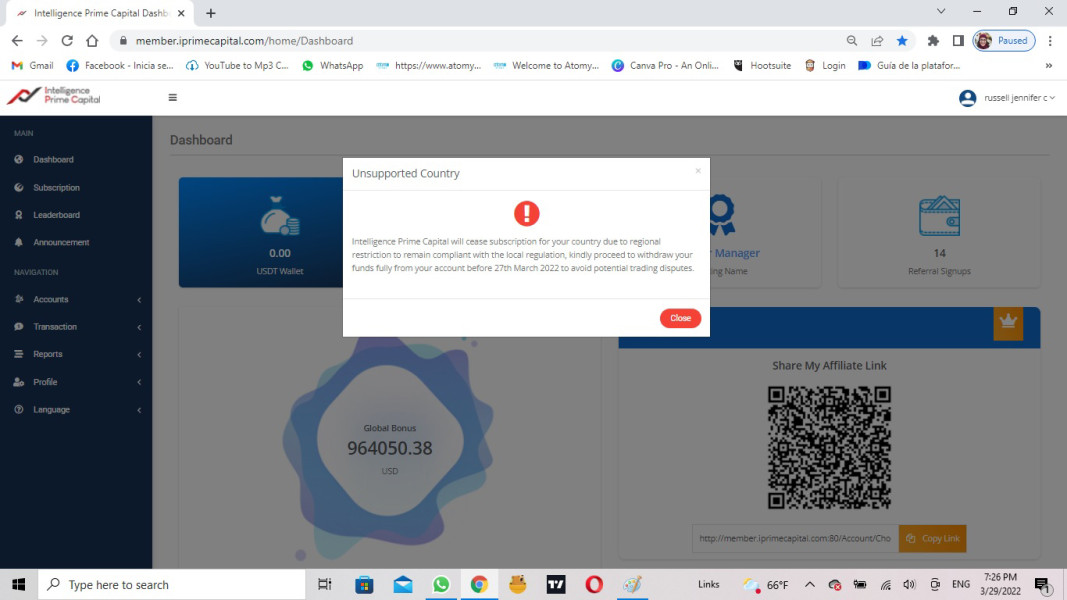
Task: Close the Intelligence Prime Capital browser tab
Action: point(181,13)
